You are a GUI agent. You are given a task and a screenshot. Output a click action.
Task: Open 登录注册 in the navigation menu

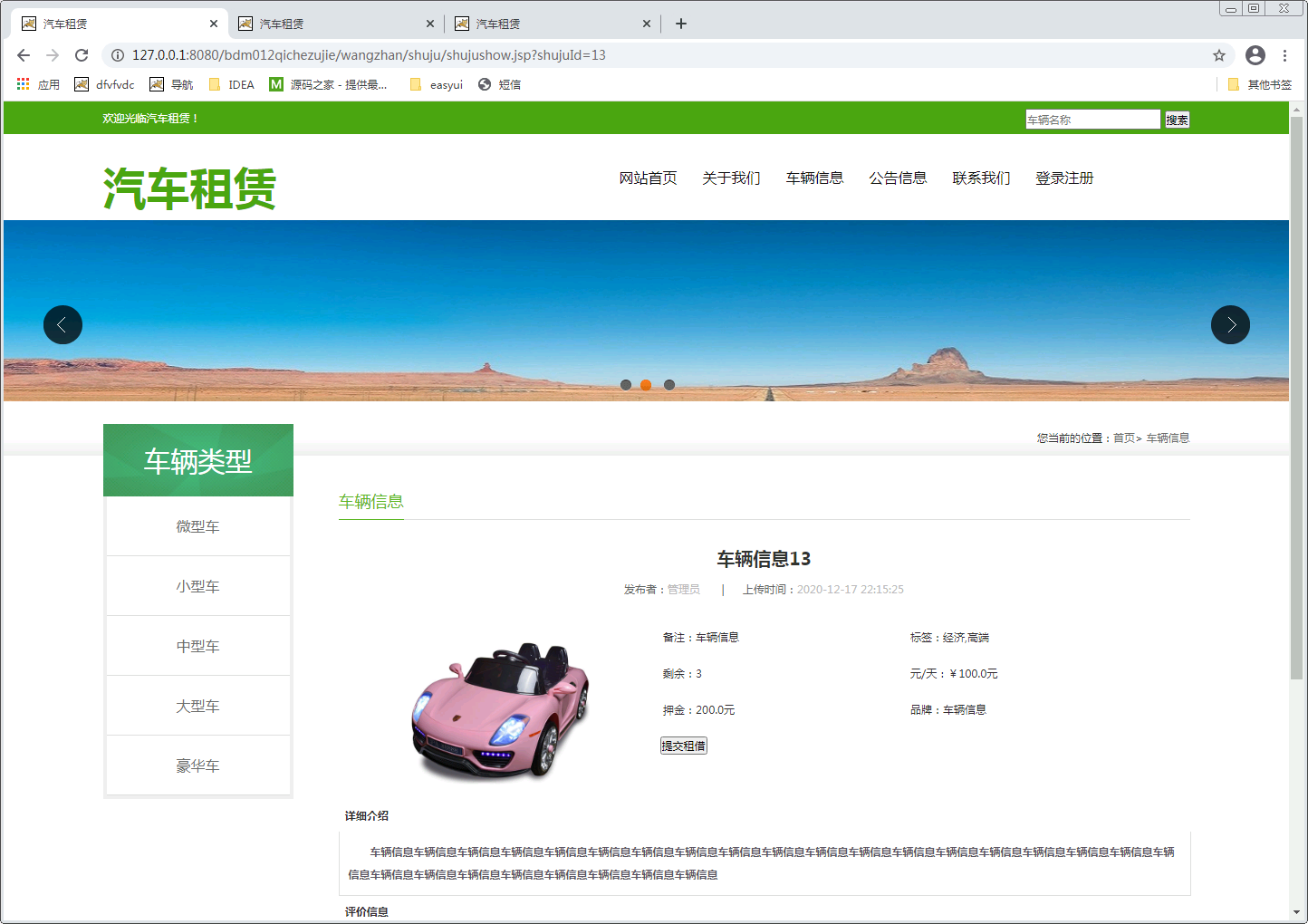(x=1064, y=178)
